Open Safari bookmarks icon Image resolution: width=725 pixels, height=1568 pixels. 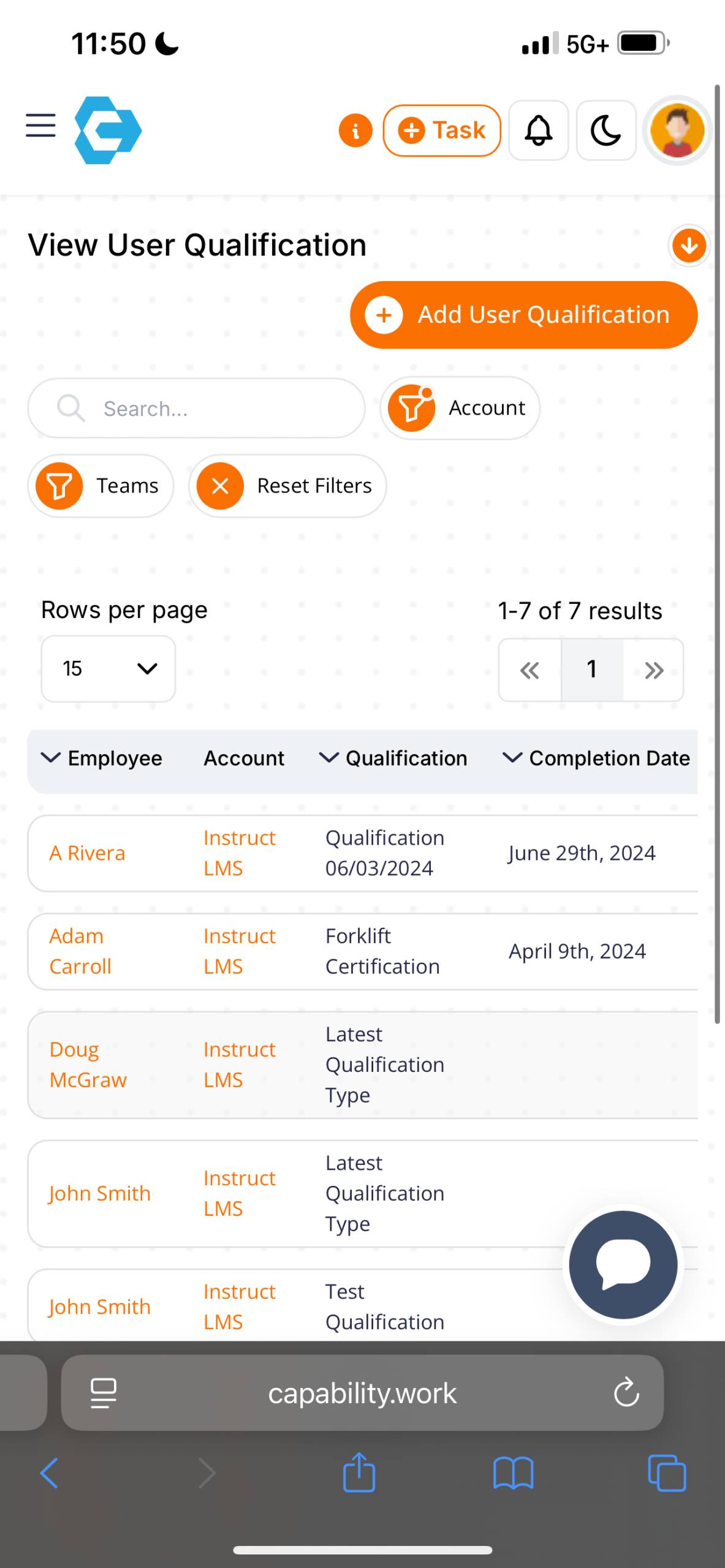(513, 1472)
